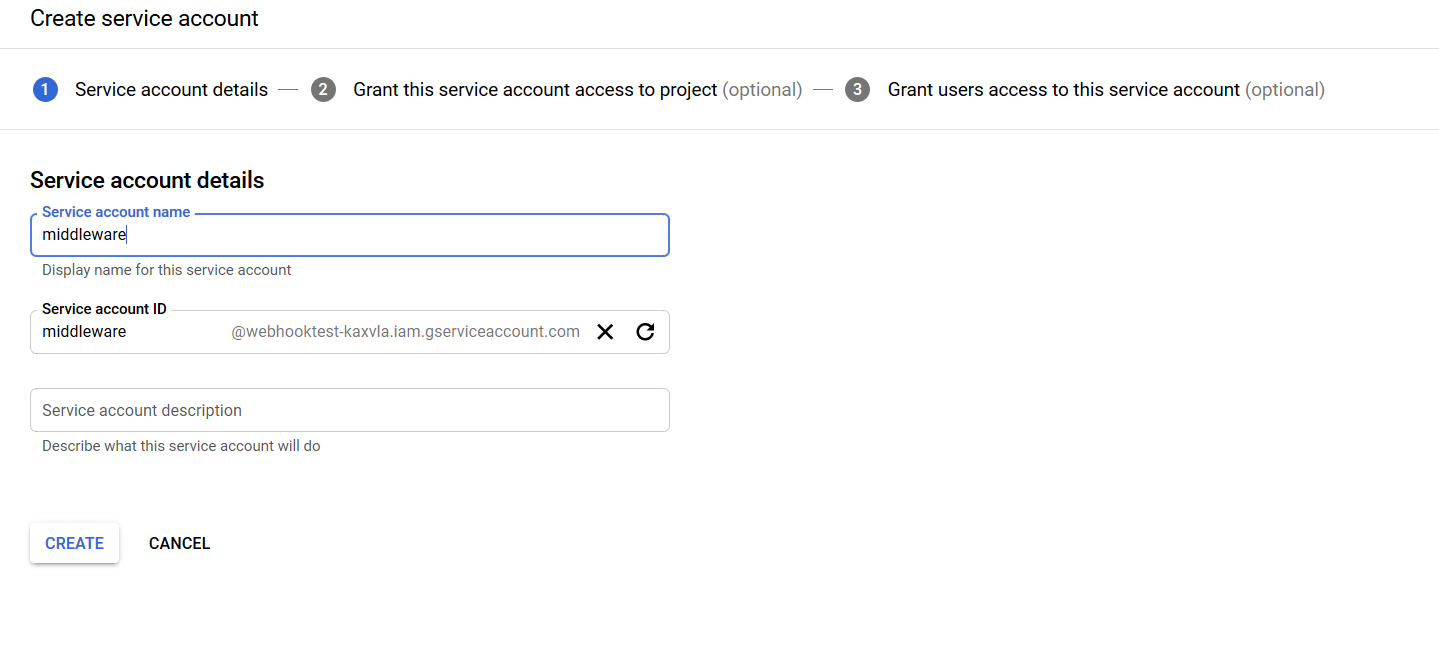Click the step 2 number circle
The height and width of the screenshot is (658, 1439).
click(x=323, y=90)
